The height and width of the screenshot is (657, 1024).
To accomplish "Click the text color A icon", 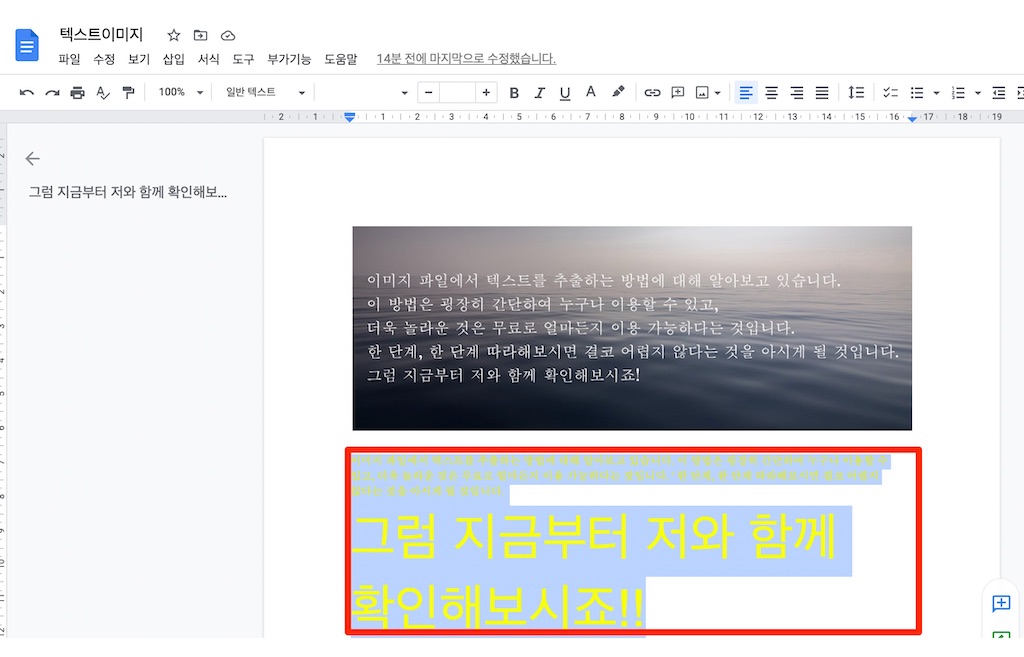I will click(x=590, y=92).
